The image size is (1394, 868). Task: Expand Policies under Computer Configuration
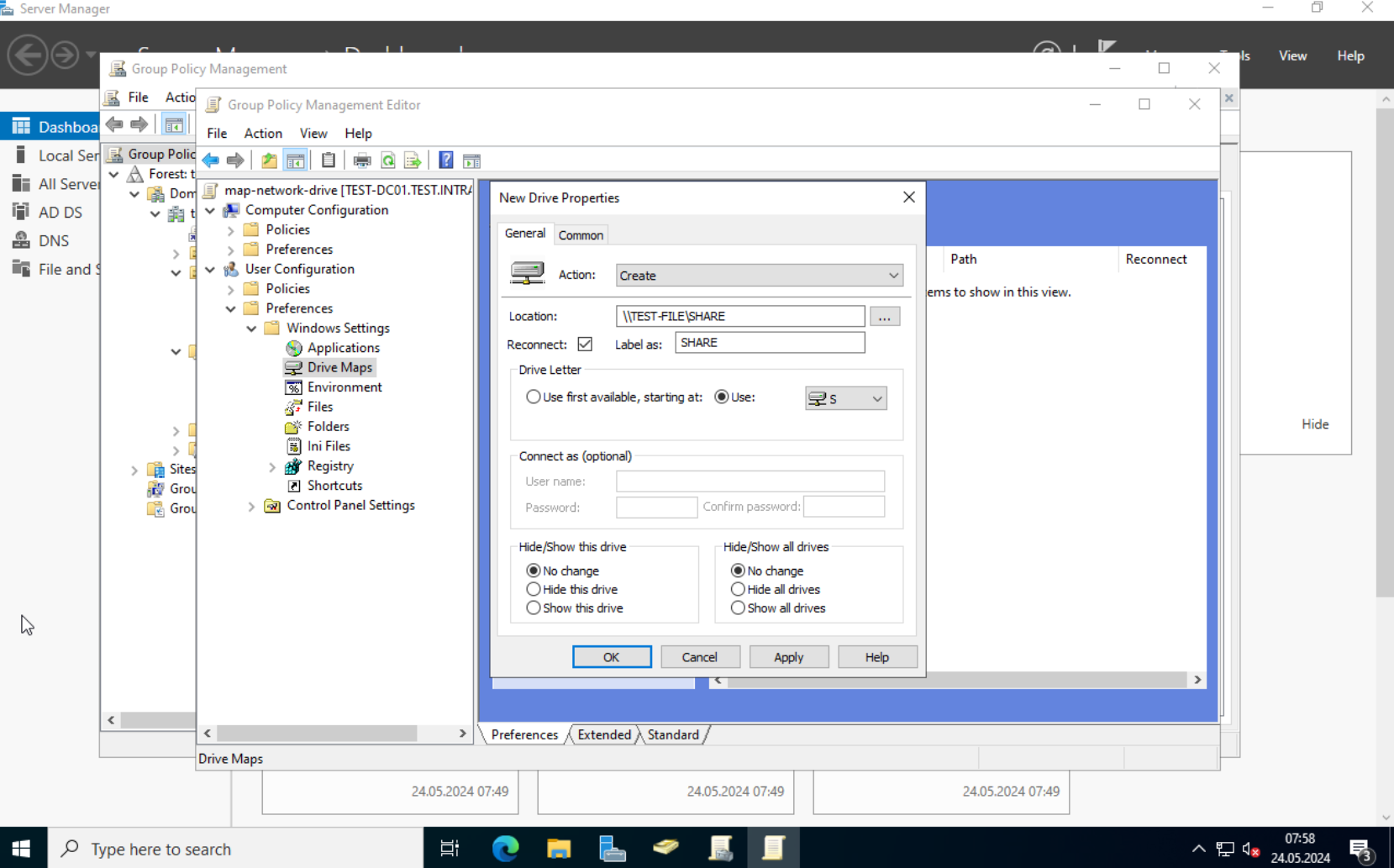pos(231,230)
